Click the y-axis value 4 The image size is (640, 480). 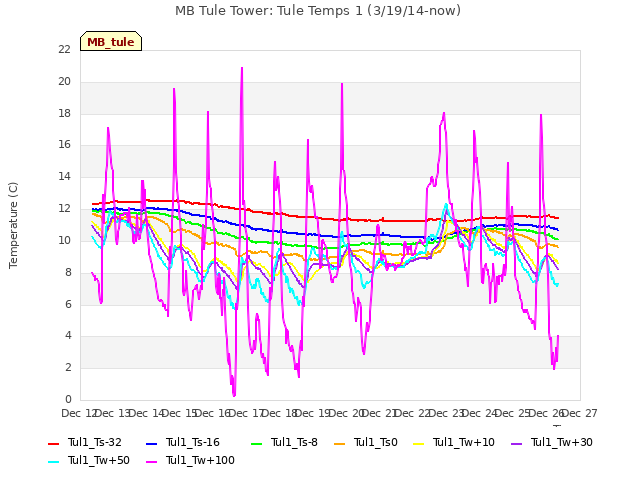point(68,336)
